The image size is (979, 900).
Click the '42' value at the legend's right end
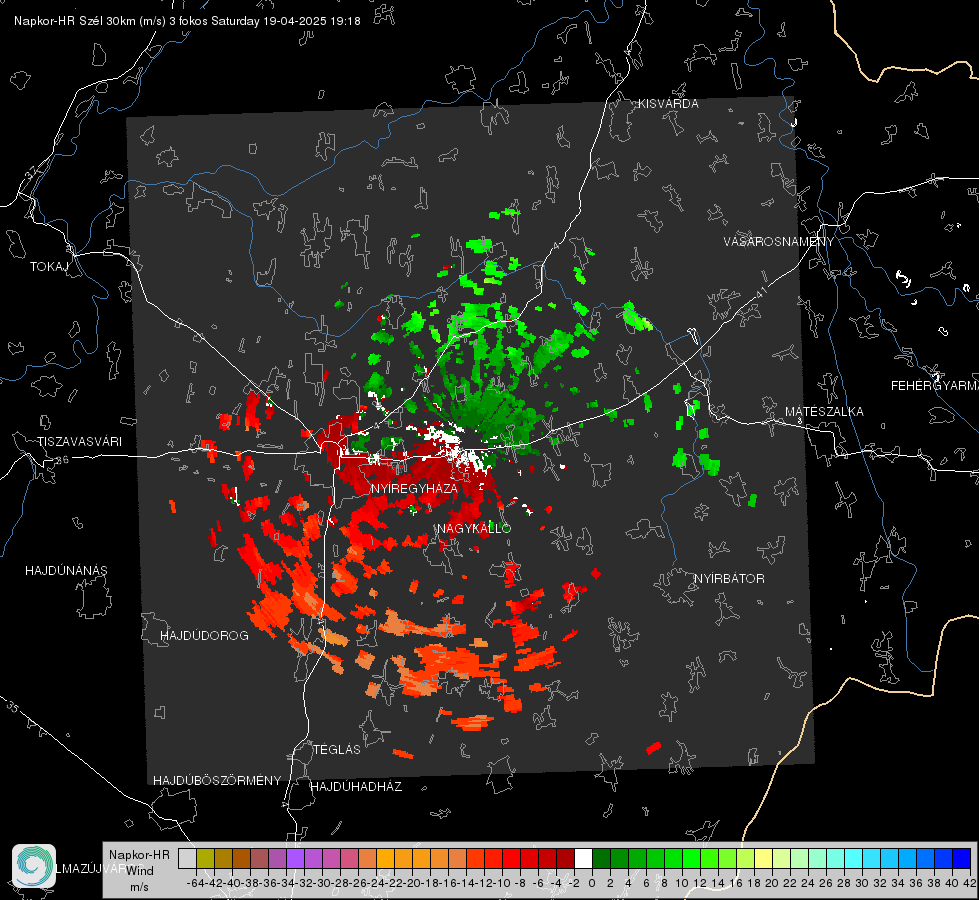[969, 883]
